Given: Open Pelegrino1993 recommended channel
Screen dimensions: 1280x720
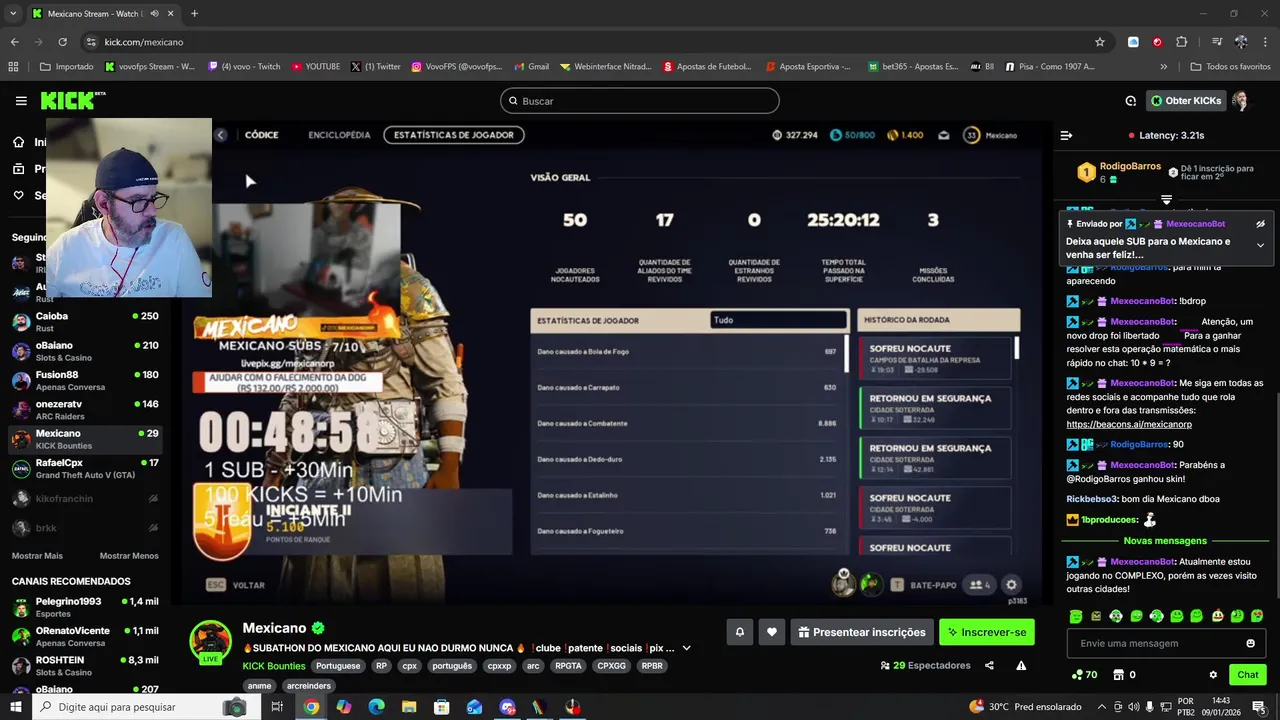Looking at the screenshot, I should coord(85,607).
